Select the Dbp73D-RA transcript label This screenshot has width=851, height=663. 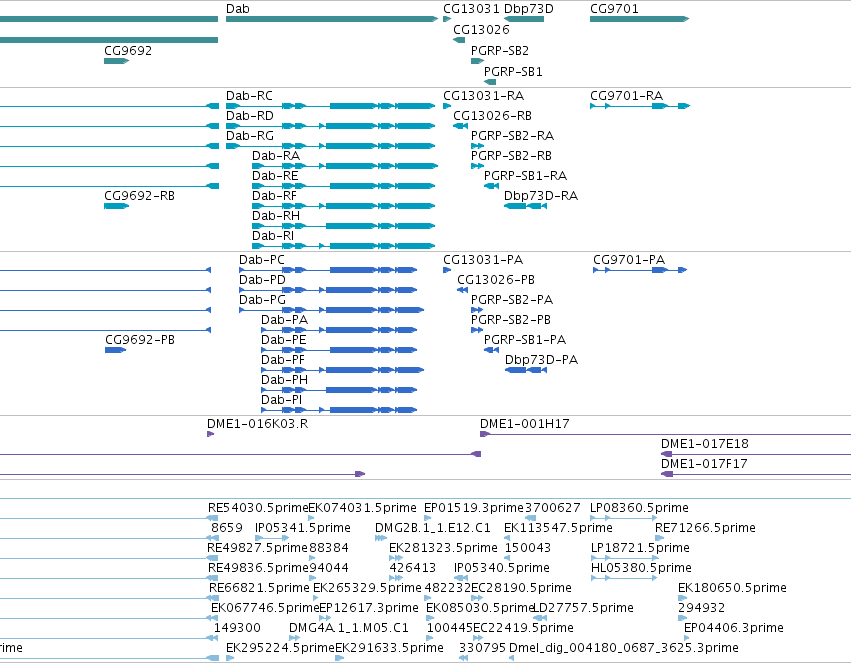point(541,196)
